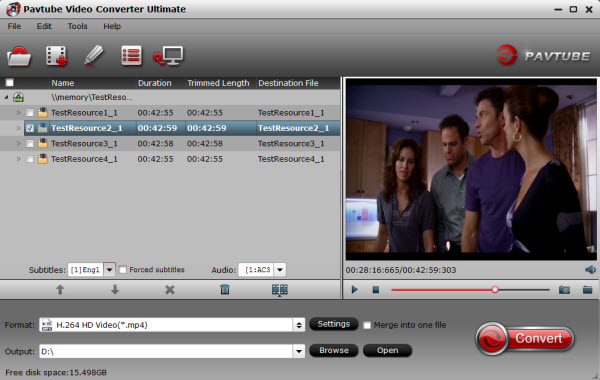This screenshot has height=380, width=600.
Task: Click the split video icon below list
Action: pos(280,290)
